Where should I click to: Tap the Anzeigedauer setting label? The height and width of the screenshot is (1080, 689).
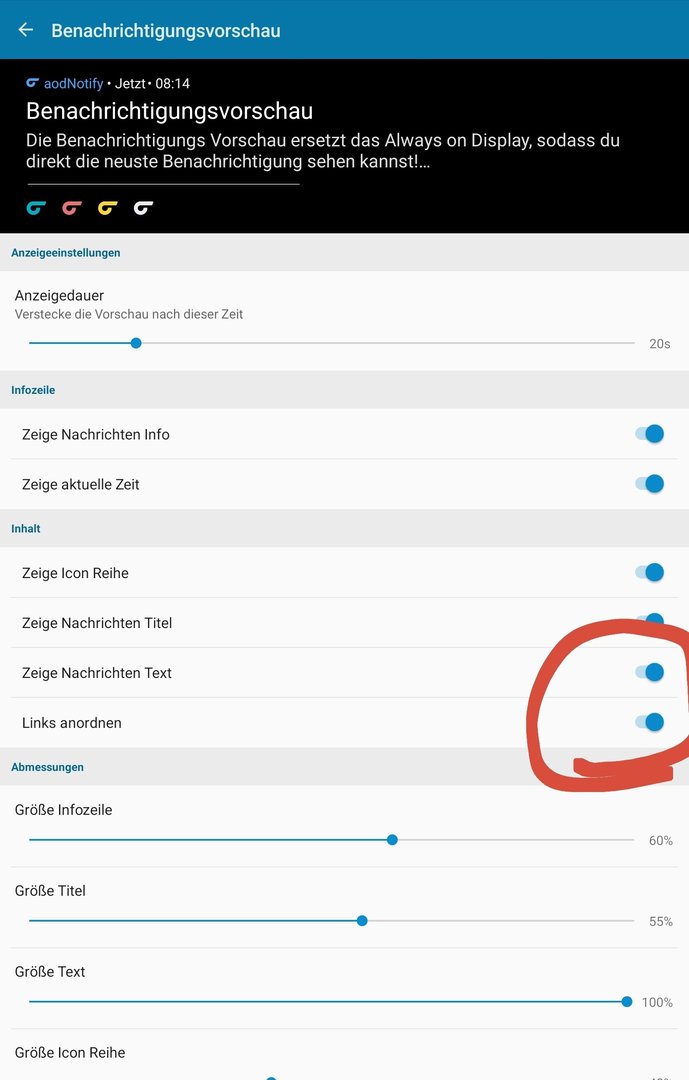pyautogui.click(x=59, y=295)
